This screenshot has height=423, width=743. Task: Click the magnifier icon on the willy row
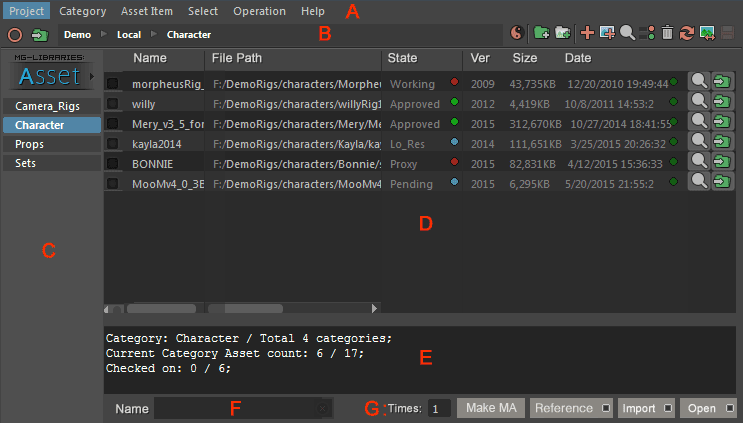pos(699,101)
